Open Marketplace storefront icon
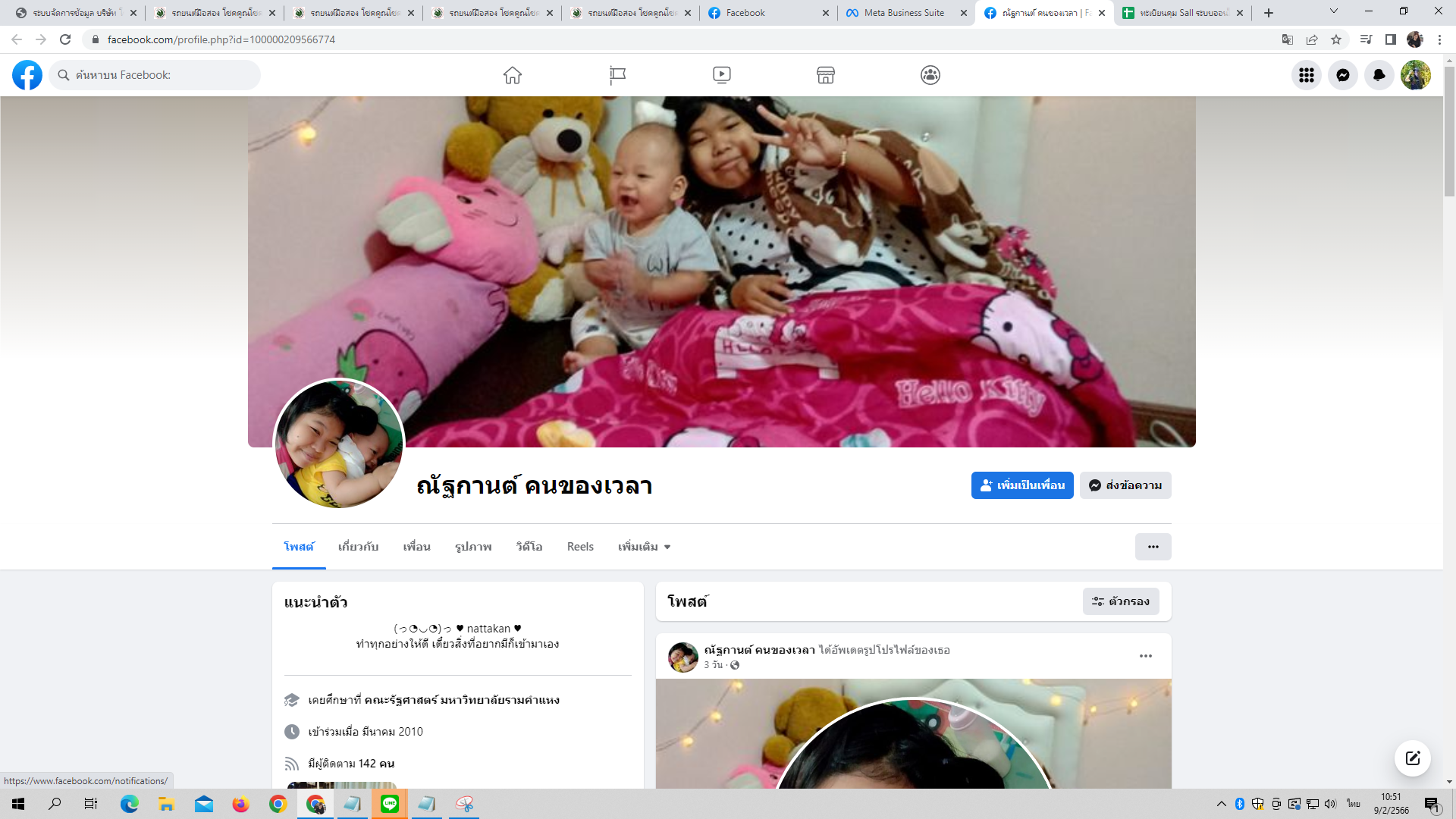The height and width of the screenshot is (819, 1456). [826, 75]
